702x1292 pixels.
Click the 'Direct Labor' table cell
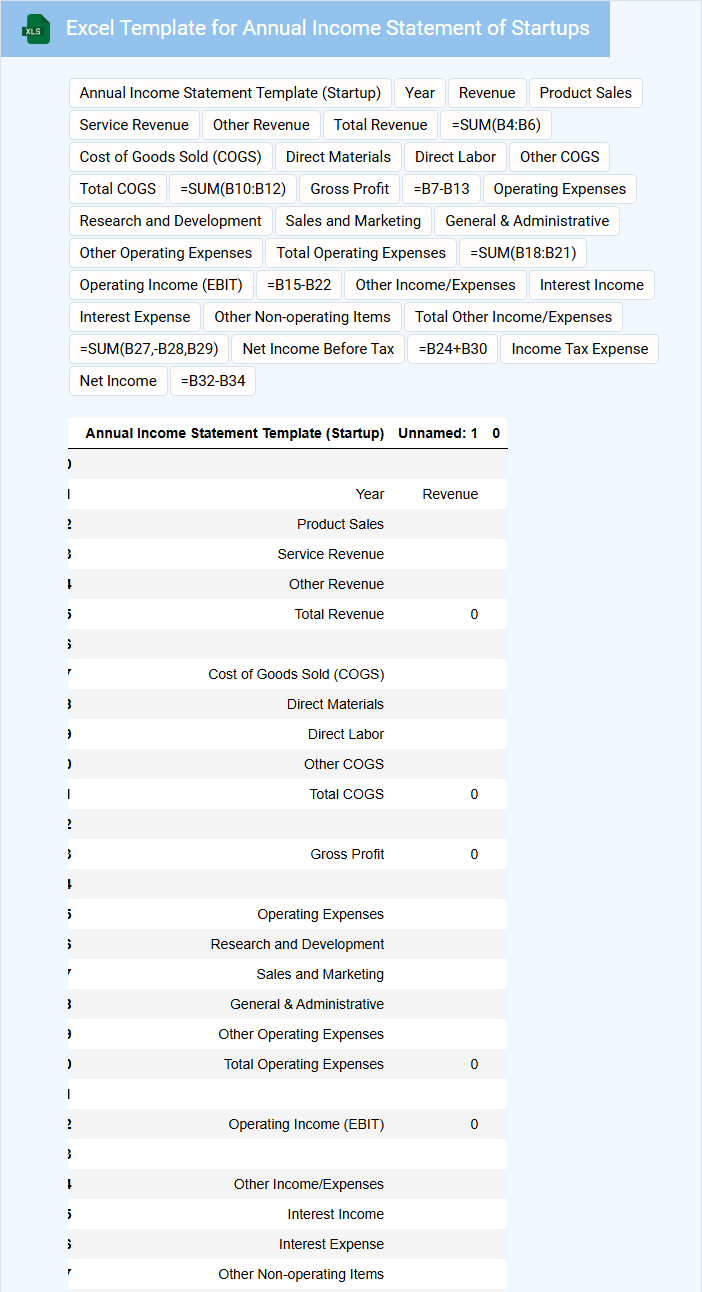point(346,734)
